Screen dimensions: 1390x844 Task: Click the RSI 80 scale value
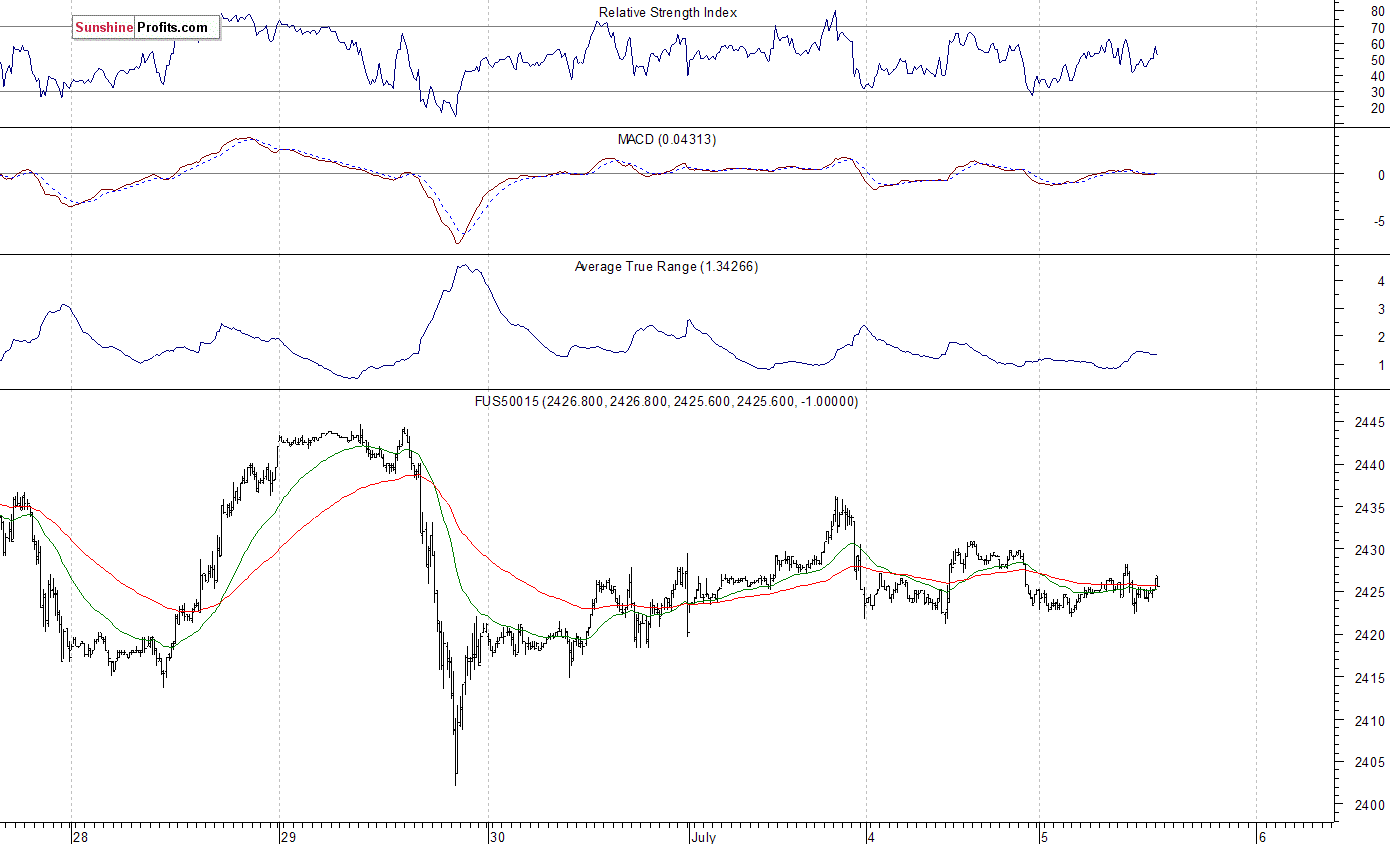(x=1378, y=12)
